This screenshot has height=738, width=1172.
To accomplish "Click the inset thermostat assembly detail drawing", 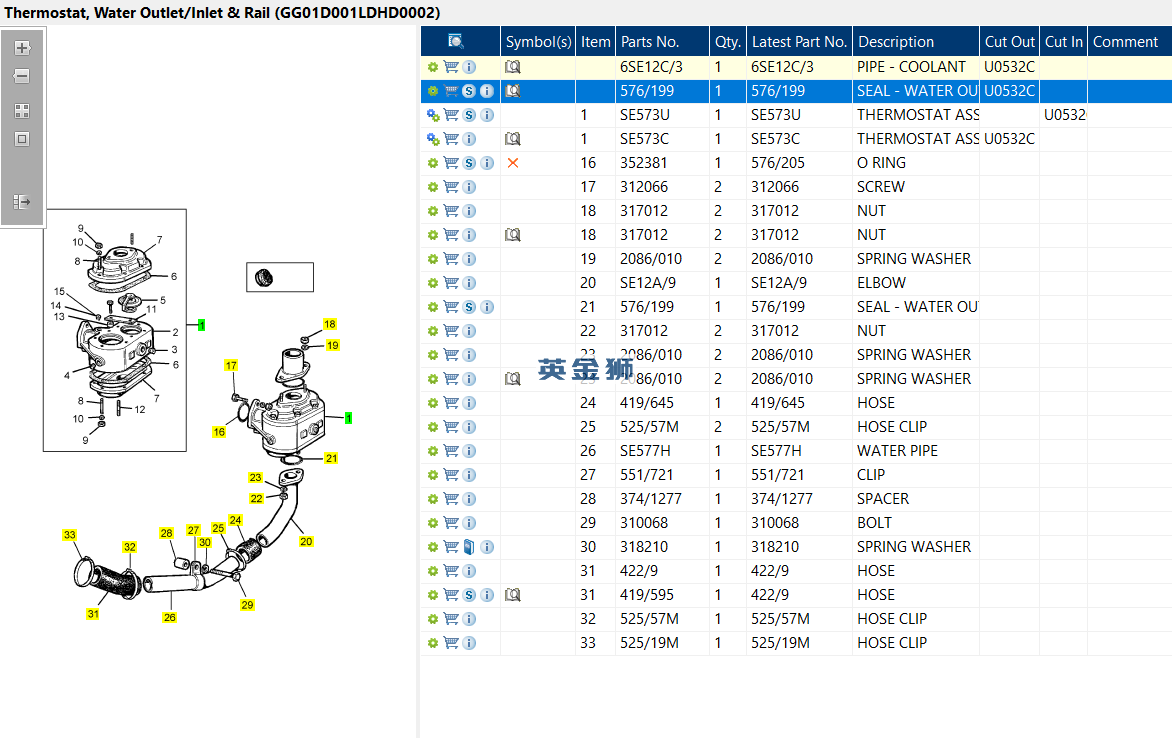I will click(114, 330).
